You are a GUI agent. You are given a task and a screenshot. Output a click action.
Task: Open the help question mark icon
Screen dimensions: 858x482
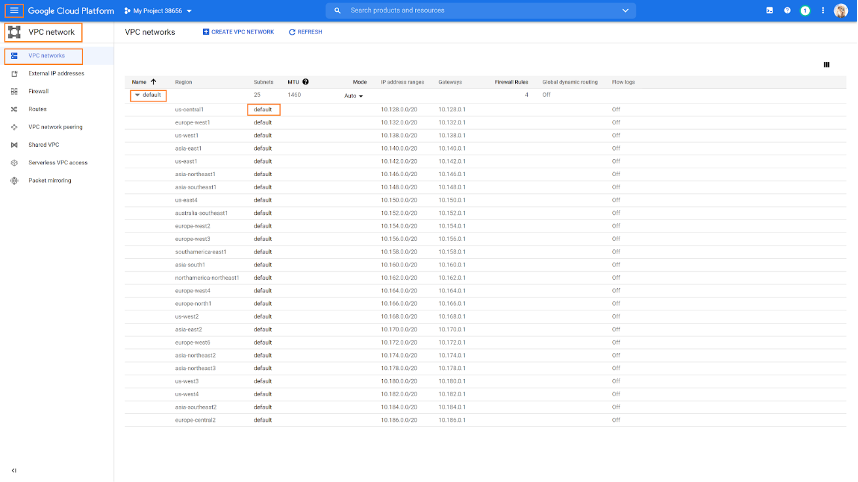(x=788, y=10)
